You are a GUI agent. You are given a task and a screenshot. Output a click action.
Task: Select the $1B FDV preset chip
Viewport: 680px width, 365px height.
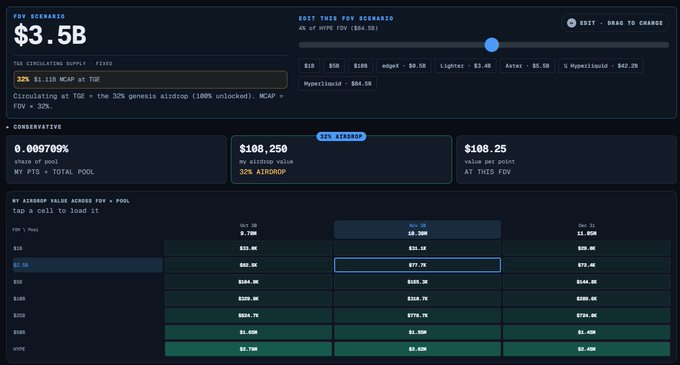click(x=309, y=66)
